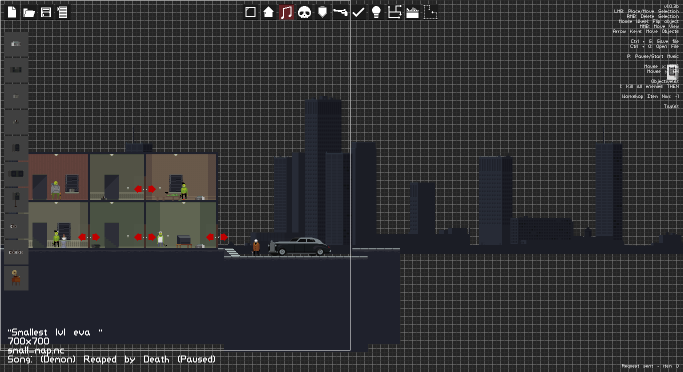The image size is (683, 372).
Task: Select the orange-coated character near the car
Action: (x=256, y=247)
